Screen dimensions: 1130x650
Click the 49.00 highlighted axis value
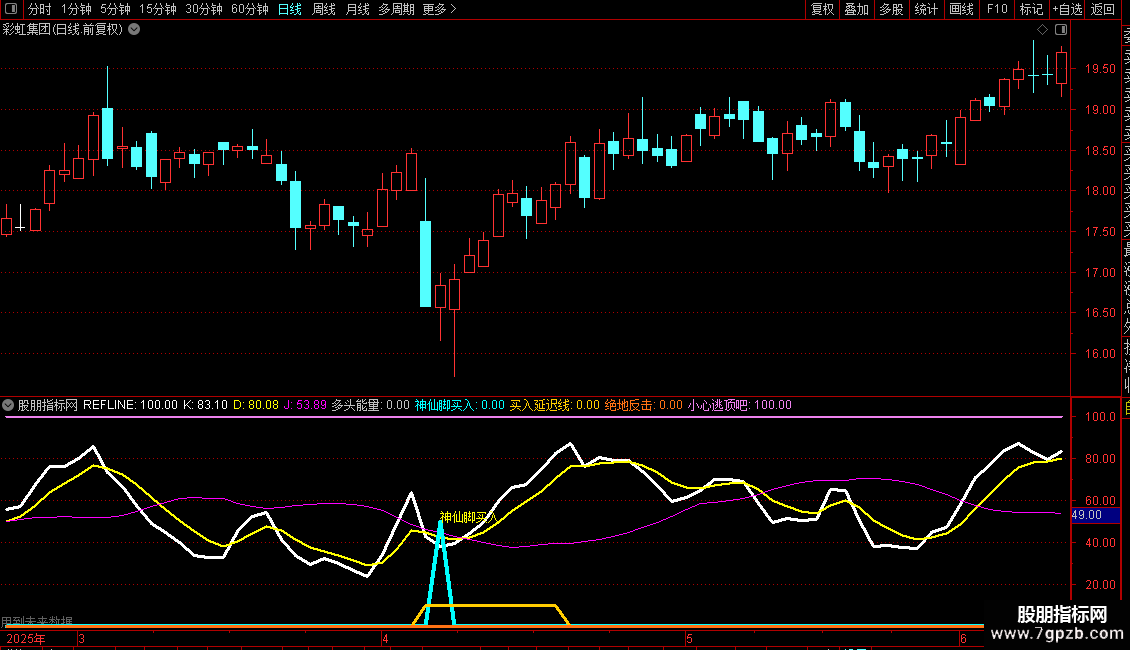[x=1095, y=515]
